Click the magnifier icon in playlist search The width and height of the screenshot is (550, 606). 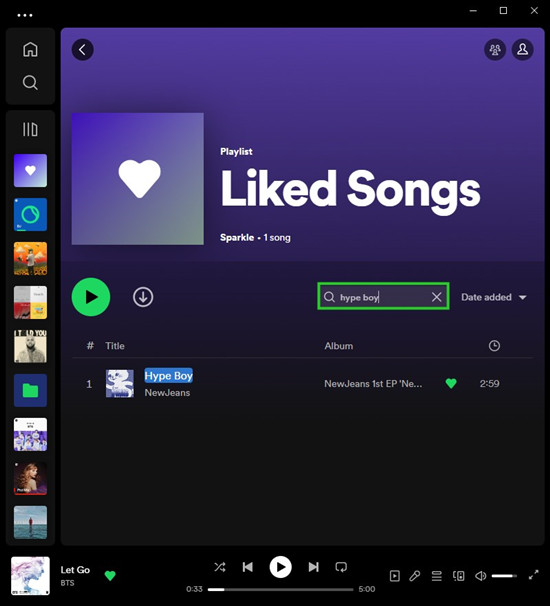329,297
